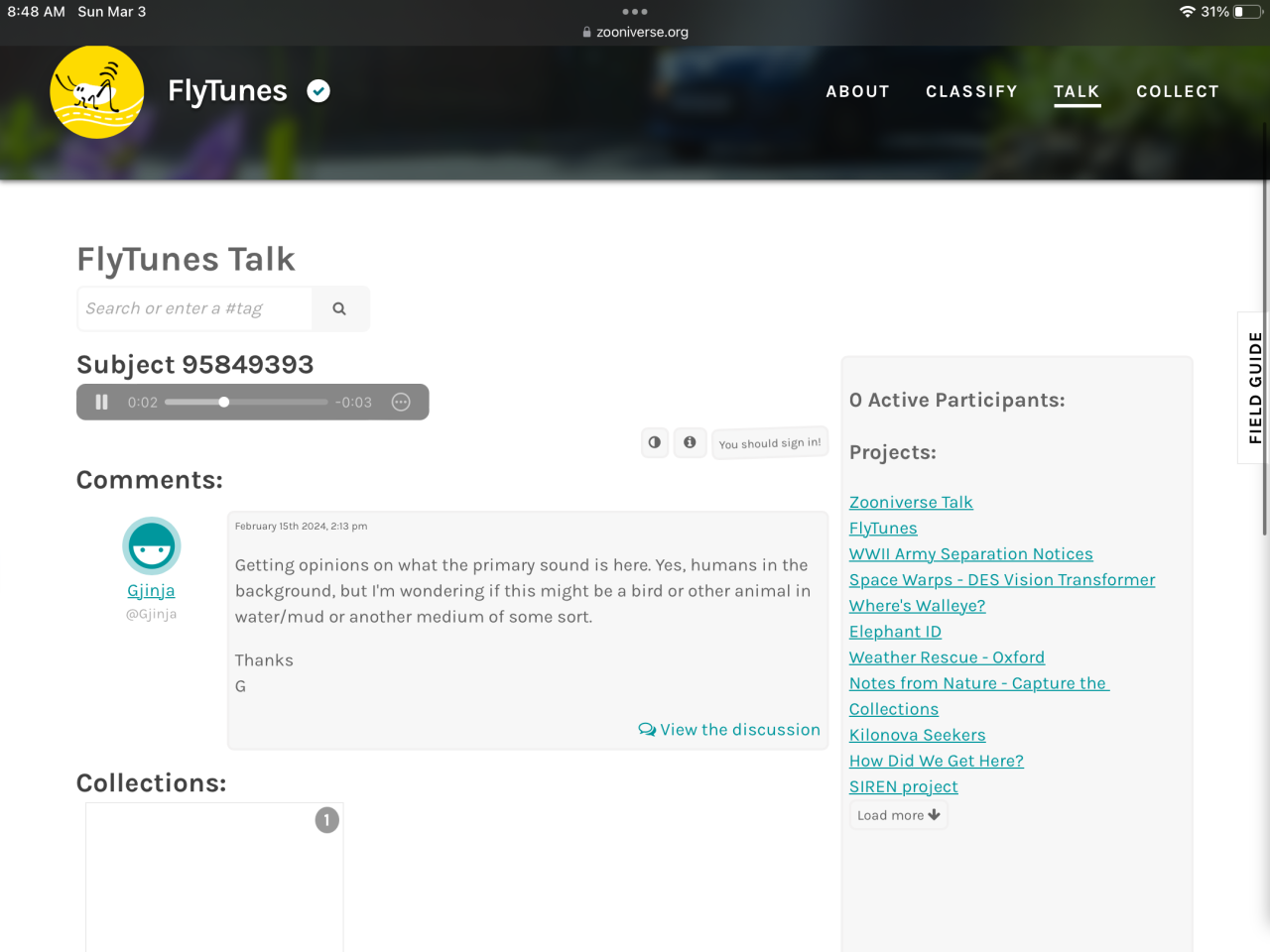Click the magnifier search button
1270x952 pixels.
click(339, 308)
